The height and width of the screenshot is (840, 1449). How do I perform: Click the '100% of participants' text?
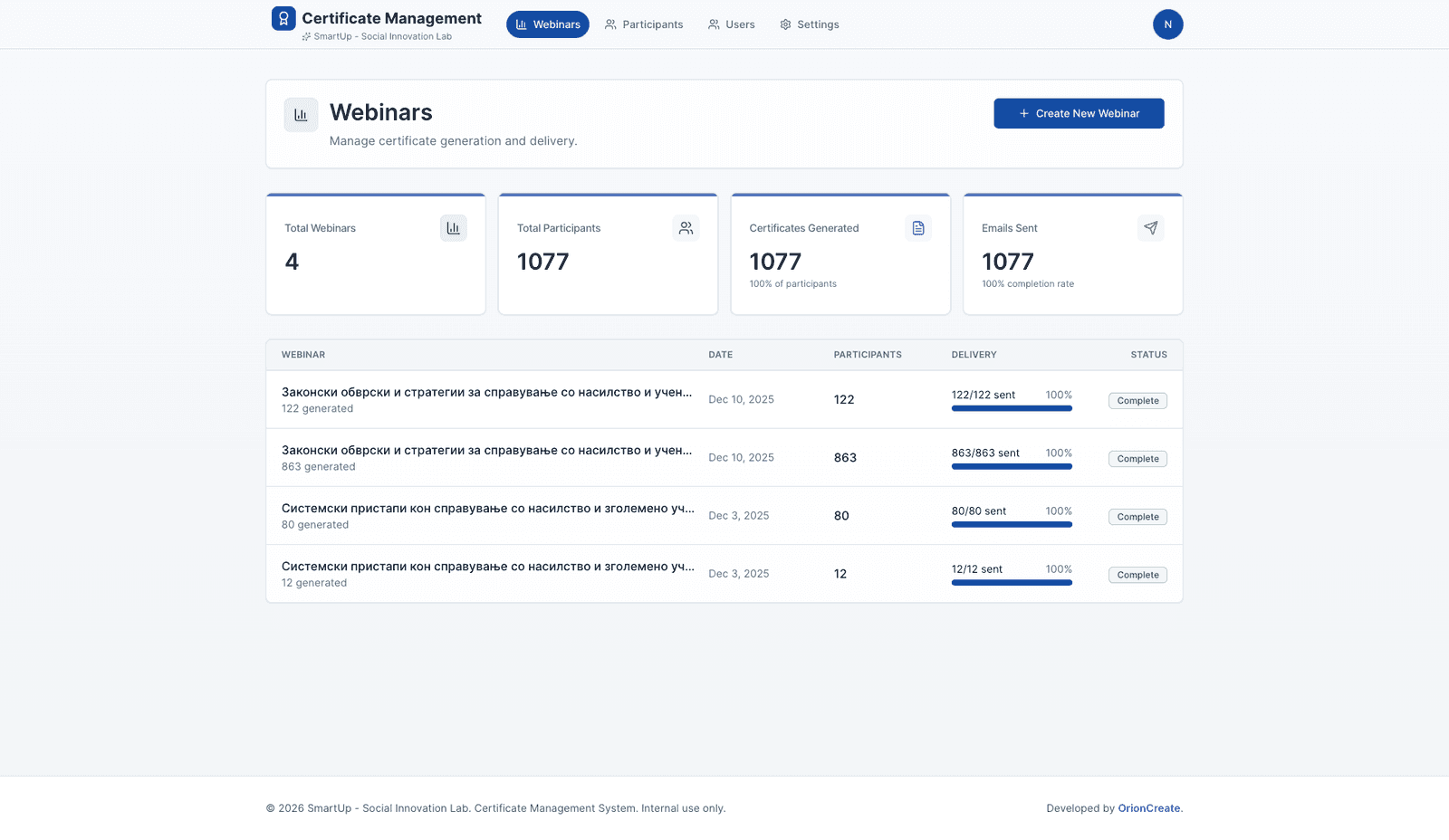[793, 284]
